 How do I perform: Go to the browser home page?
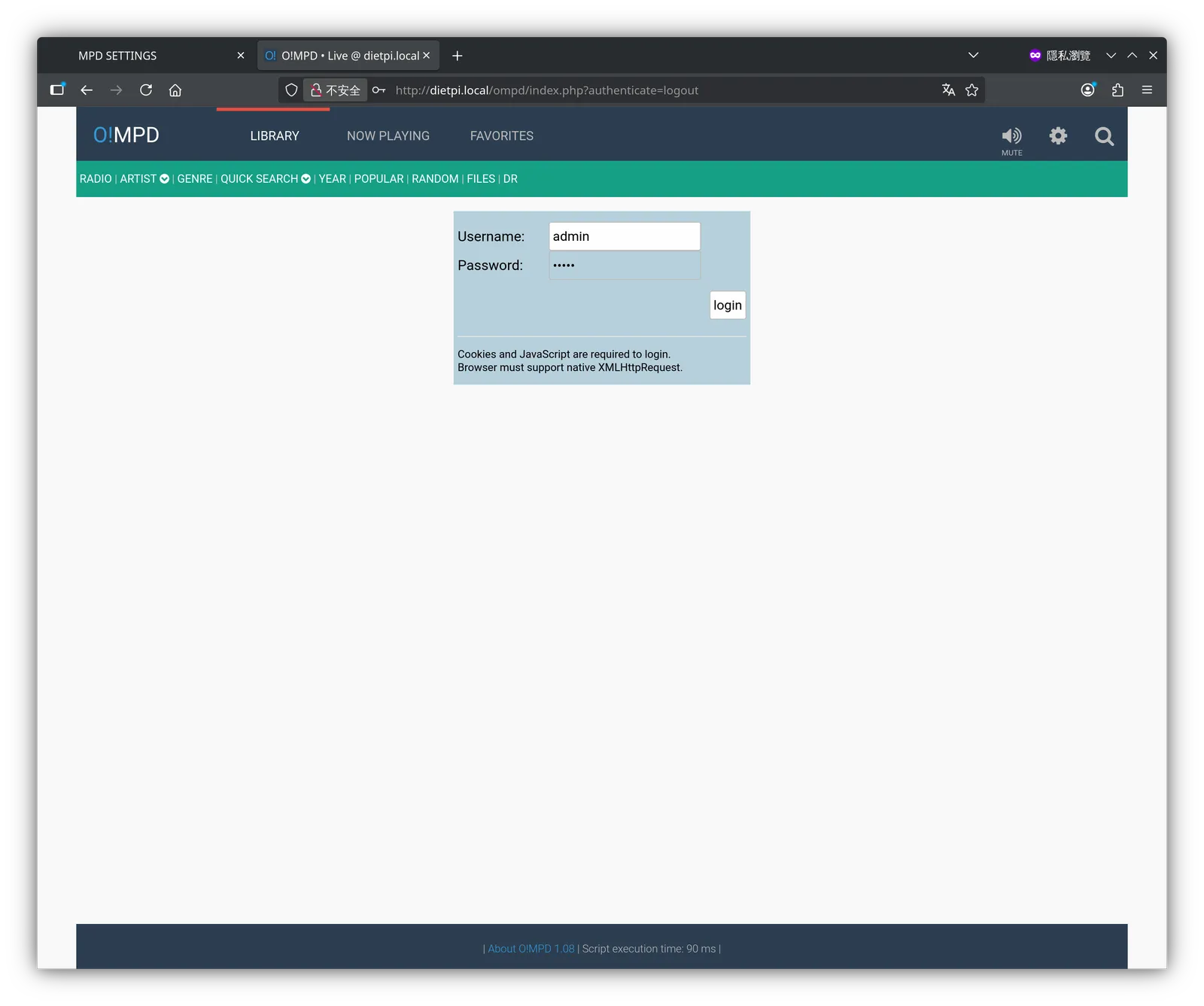175,90
